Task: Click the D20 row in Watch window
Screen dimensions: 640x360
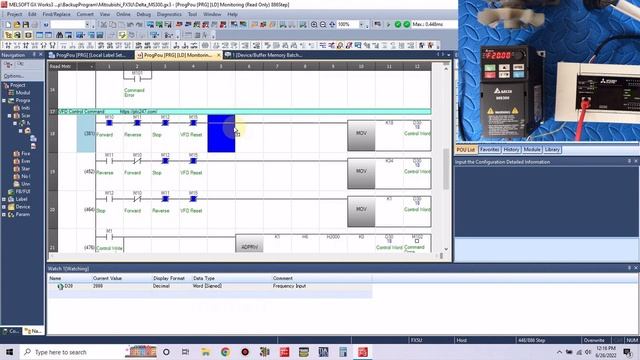Action: [x=210, y=286]
